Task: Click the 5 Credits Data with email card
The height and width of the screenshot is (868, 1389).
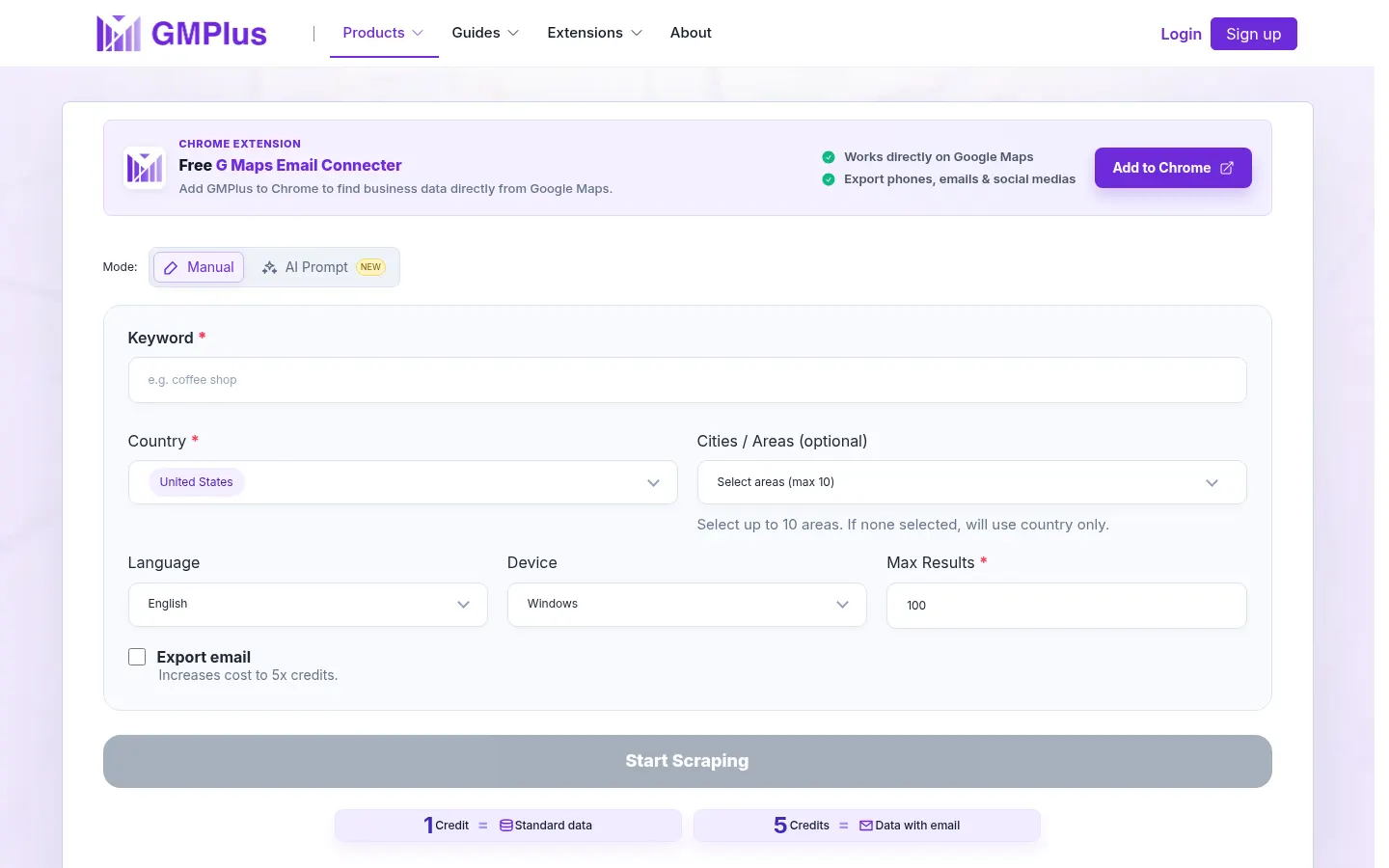Action: (867, 826)
